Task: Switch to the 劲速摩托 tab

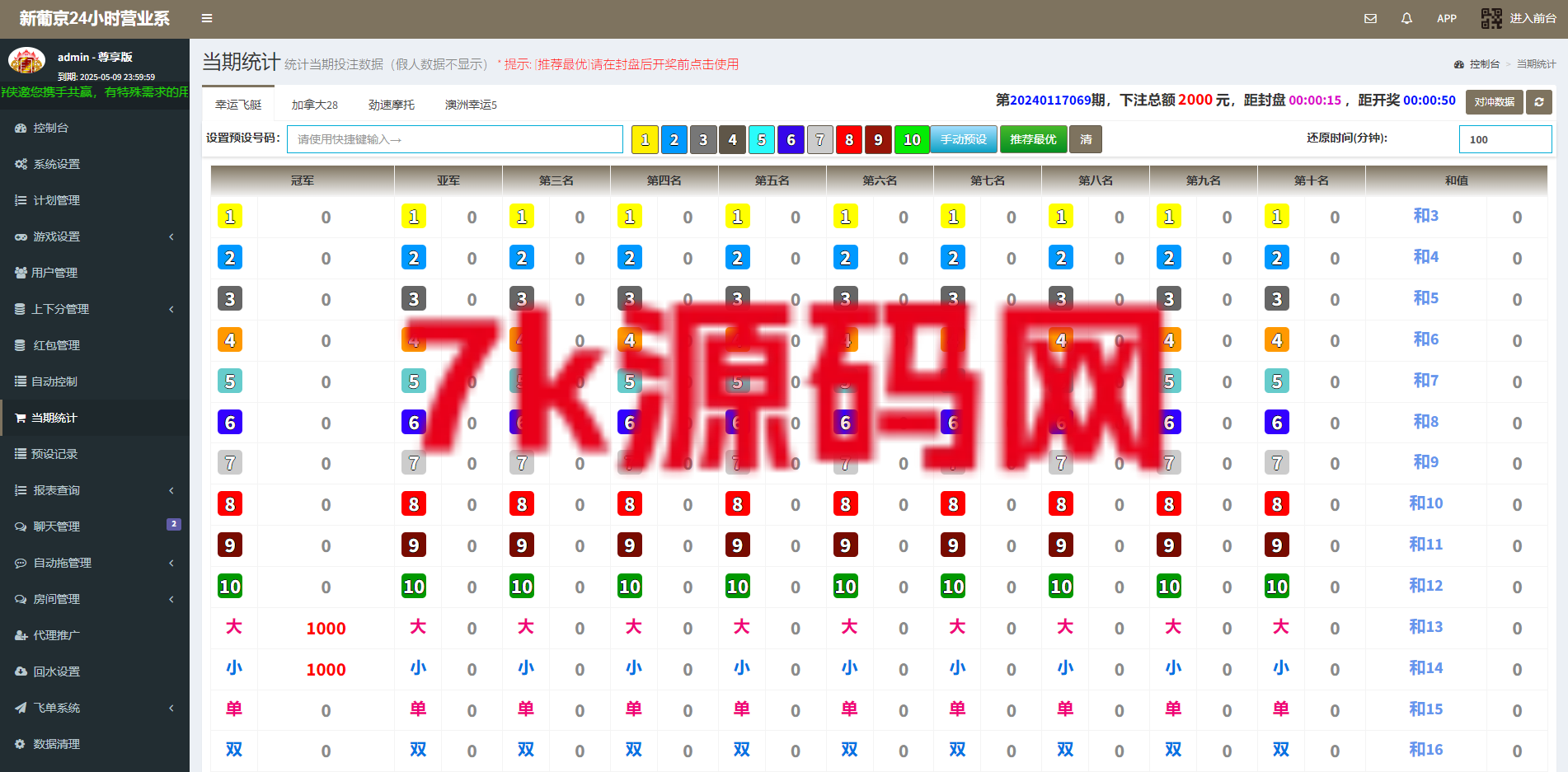Action: (392, 105)
